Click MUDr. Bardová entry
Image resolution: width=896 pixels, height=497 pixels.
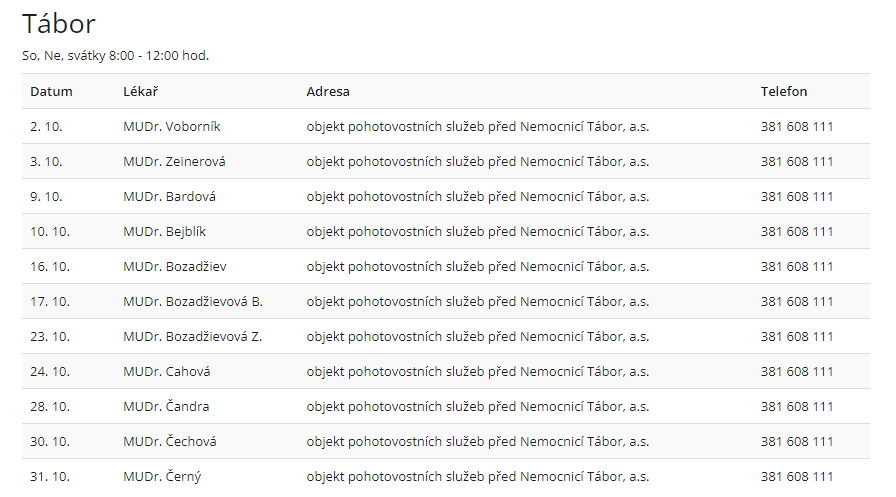(169, 197)
